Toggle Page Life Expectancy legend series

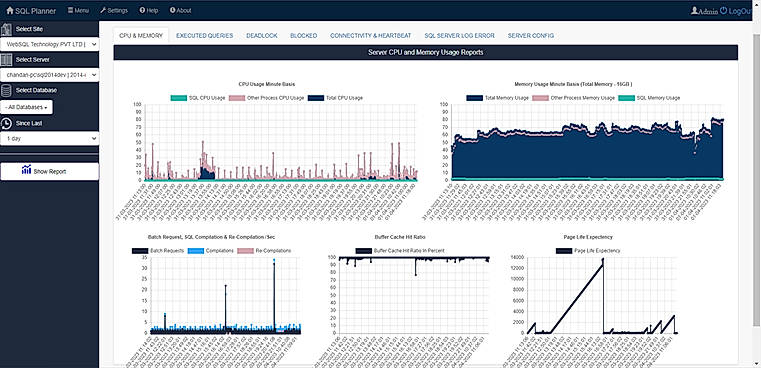pyautogui.click(x=588, y=251)
